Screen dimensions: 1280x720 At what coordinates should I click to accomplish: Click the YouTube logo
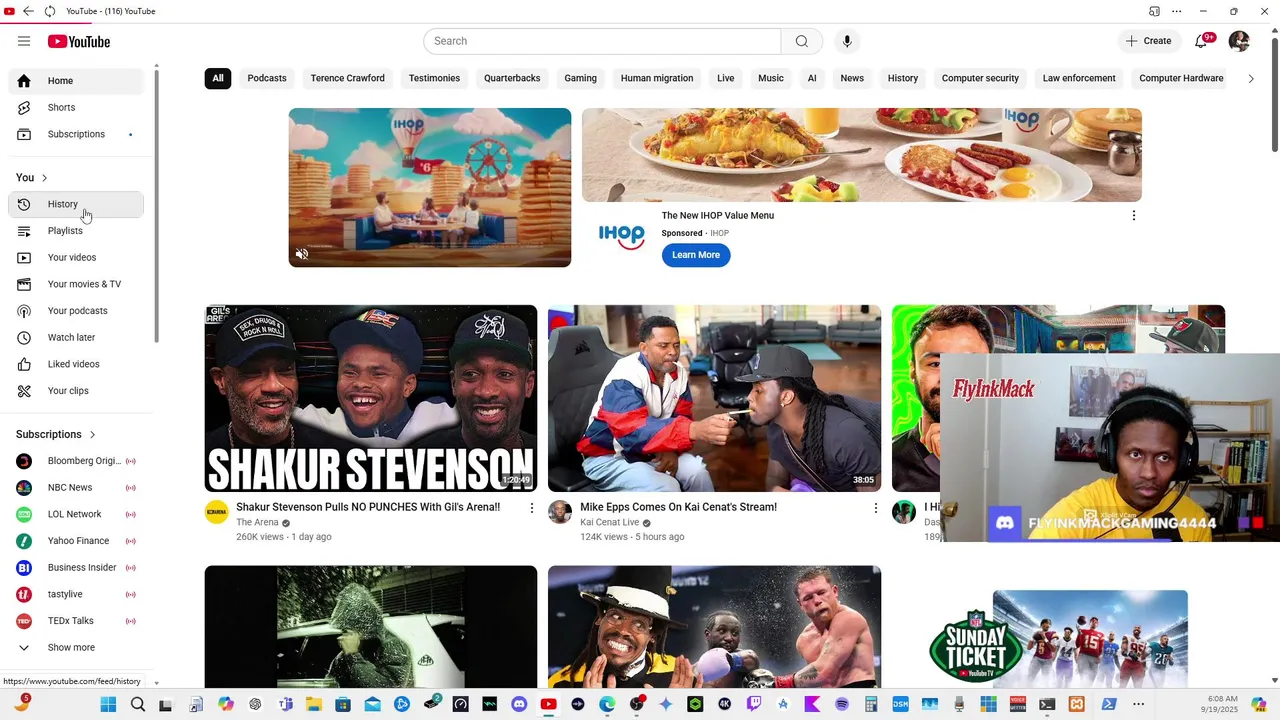pos(79,41)
